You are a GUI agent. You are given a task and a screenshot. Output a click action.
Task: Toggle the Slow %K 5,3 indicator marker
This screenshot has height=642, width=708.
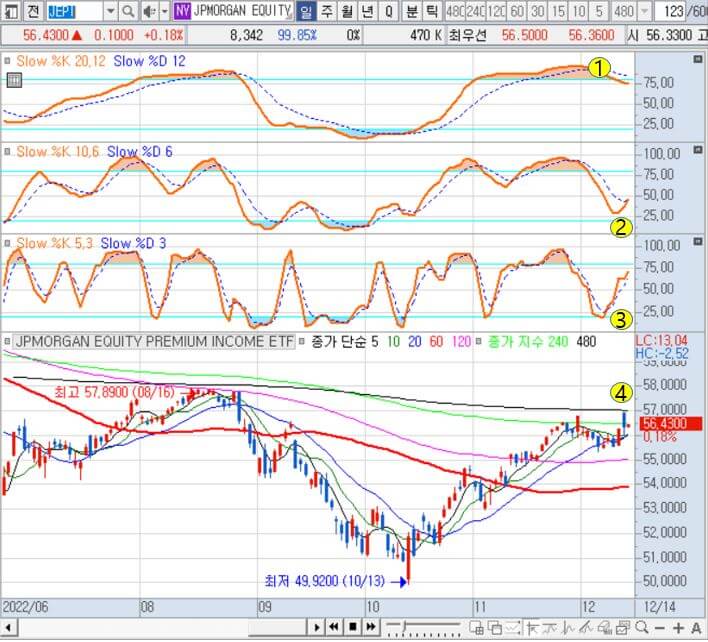7,243
